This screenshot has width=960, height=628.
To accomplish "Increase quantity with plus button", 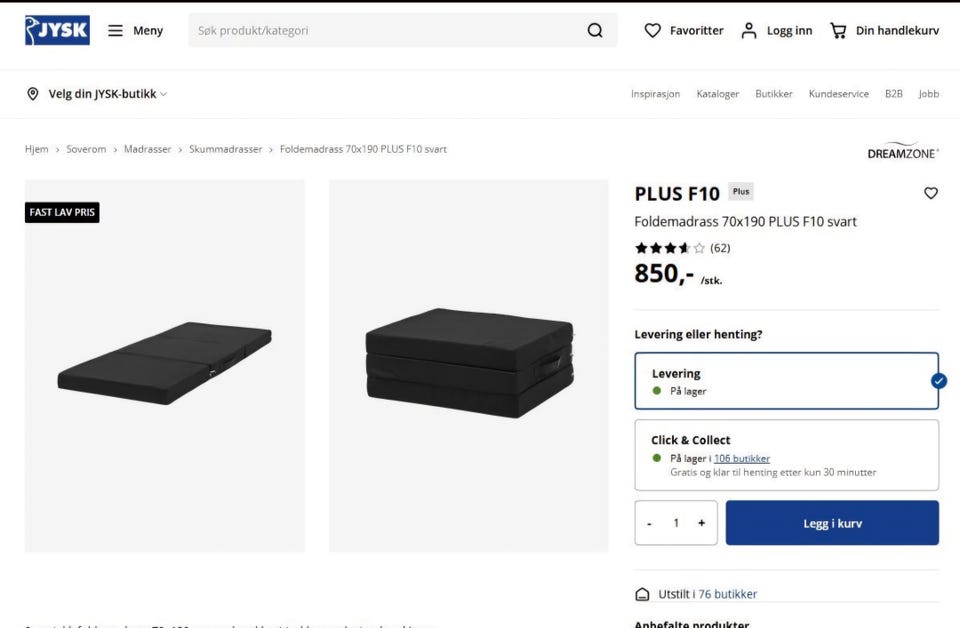I will (x=701, y=523).
